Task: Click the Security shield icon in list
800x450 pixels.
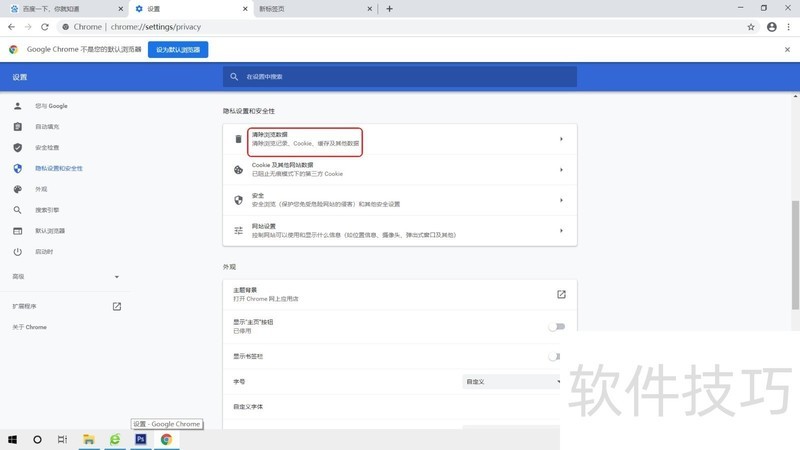Action: click(x=238, y=200)
